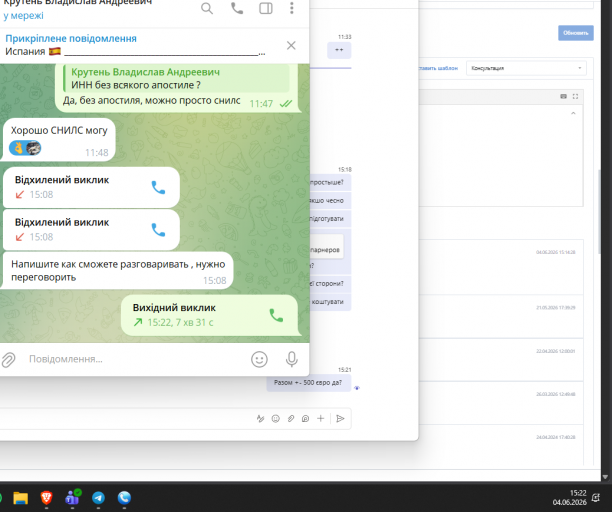612x512 pixels.
Task: Toggle the Telegram side panel icon
Action: [x=266, y=8]
